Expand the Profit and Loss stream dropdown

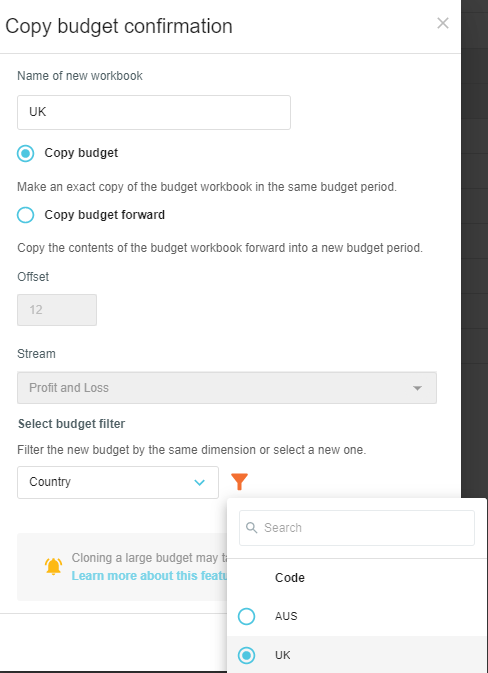pos(227,388)
